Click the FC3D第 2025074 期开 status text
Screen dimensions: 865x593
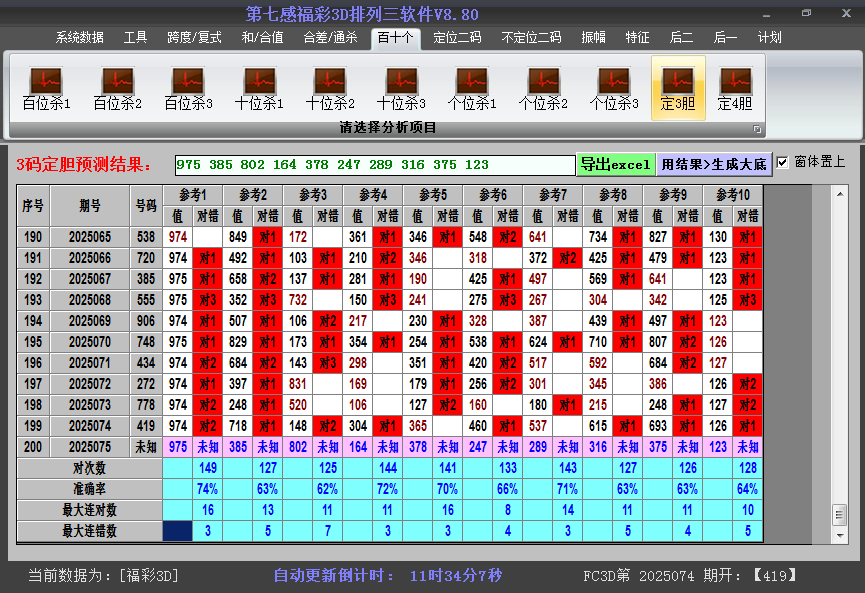click(x=690, y=576)
